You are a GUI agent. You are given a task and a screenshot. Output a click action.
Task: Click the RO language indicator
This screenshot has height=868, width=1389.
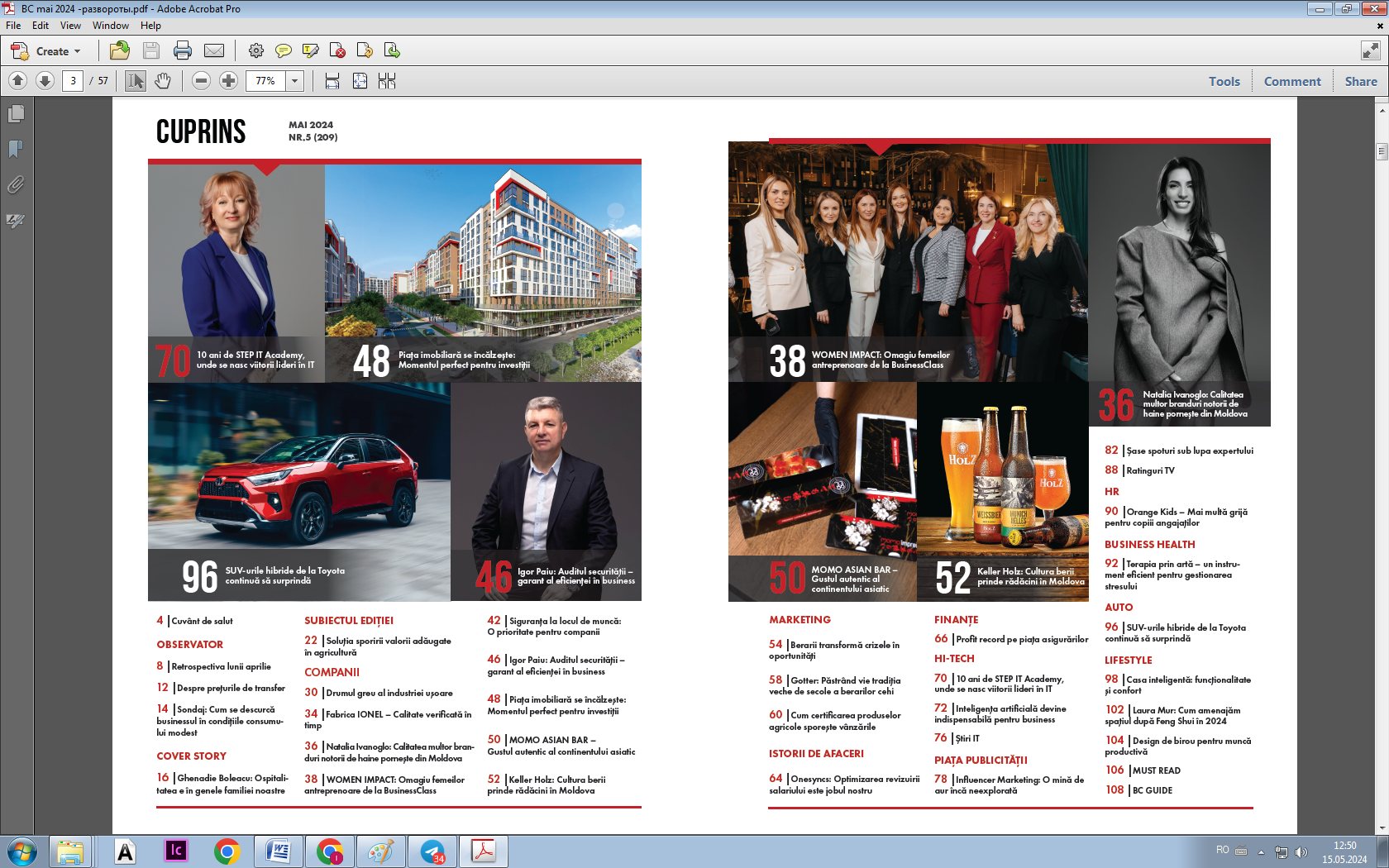point(1222,850)
